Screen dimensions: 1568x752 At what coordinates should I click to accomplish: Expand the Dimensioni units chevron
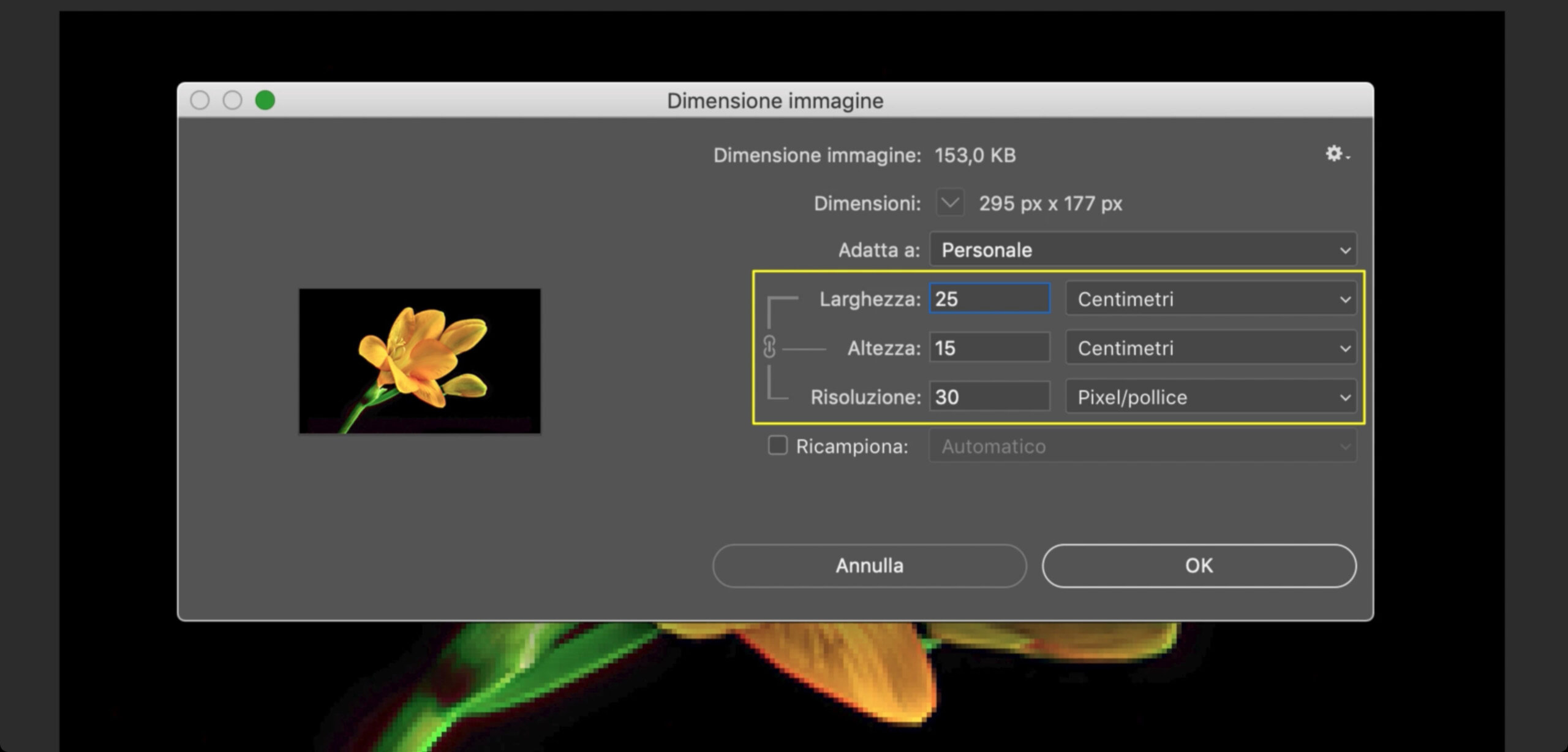point(950,202)
